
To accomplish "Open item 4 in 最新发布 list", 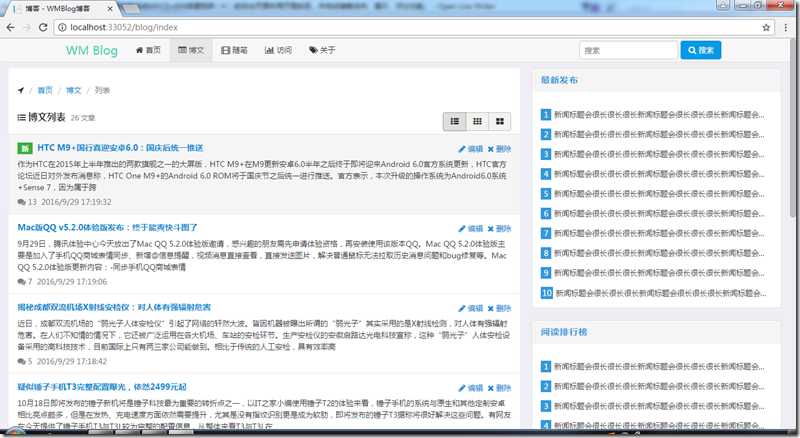I will (659, 174).
